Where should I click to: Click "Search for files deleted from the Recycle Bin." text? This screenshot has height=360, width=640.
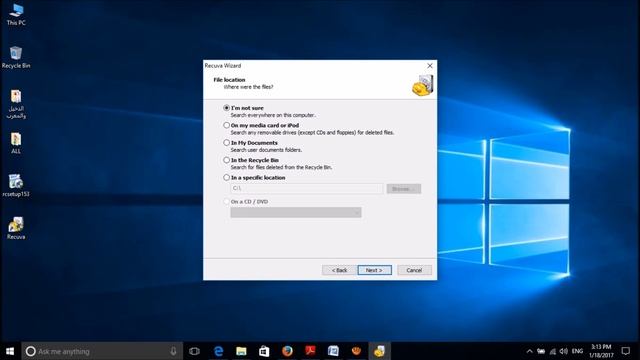(281, 167)
